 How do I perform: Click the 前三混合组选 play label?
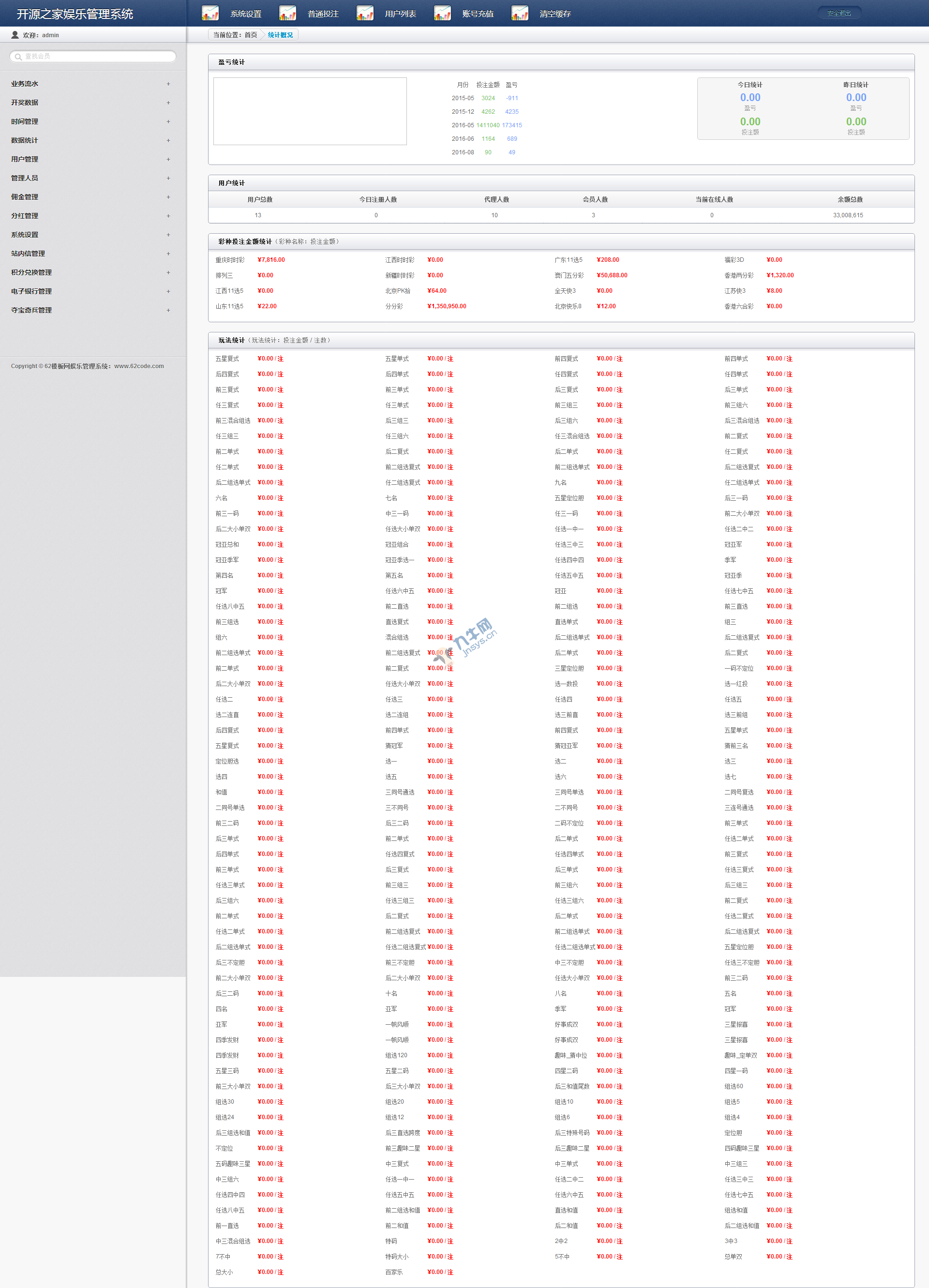click(x=233, y=421)
